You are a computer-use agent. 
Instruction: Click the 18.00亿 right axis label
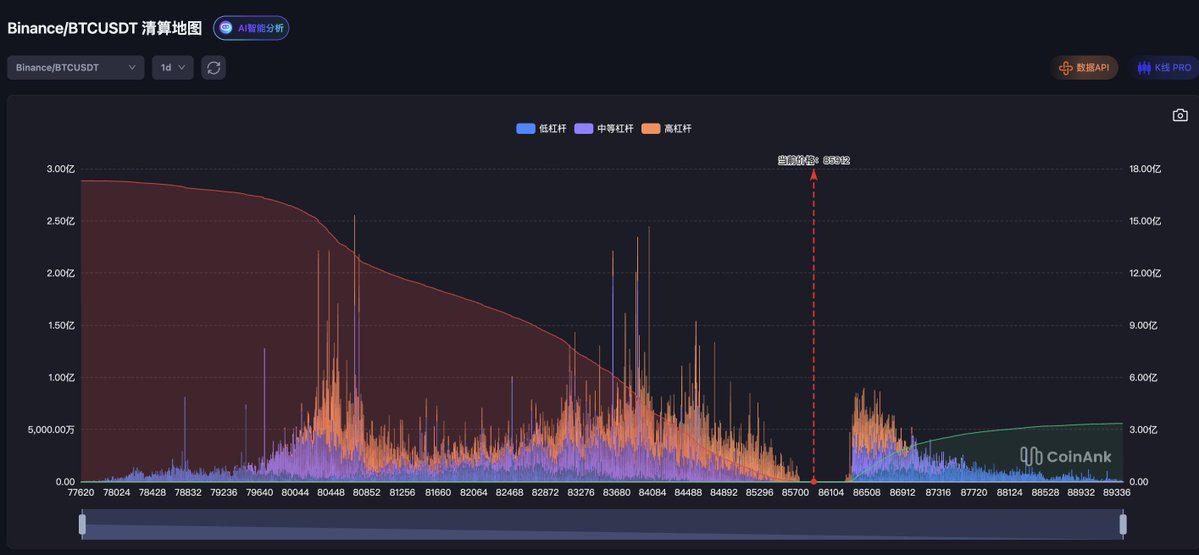1145,169
